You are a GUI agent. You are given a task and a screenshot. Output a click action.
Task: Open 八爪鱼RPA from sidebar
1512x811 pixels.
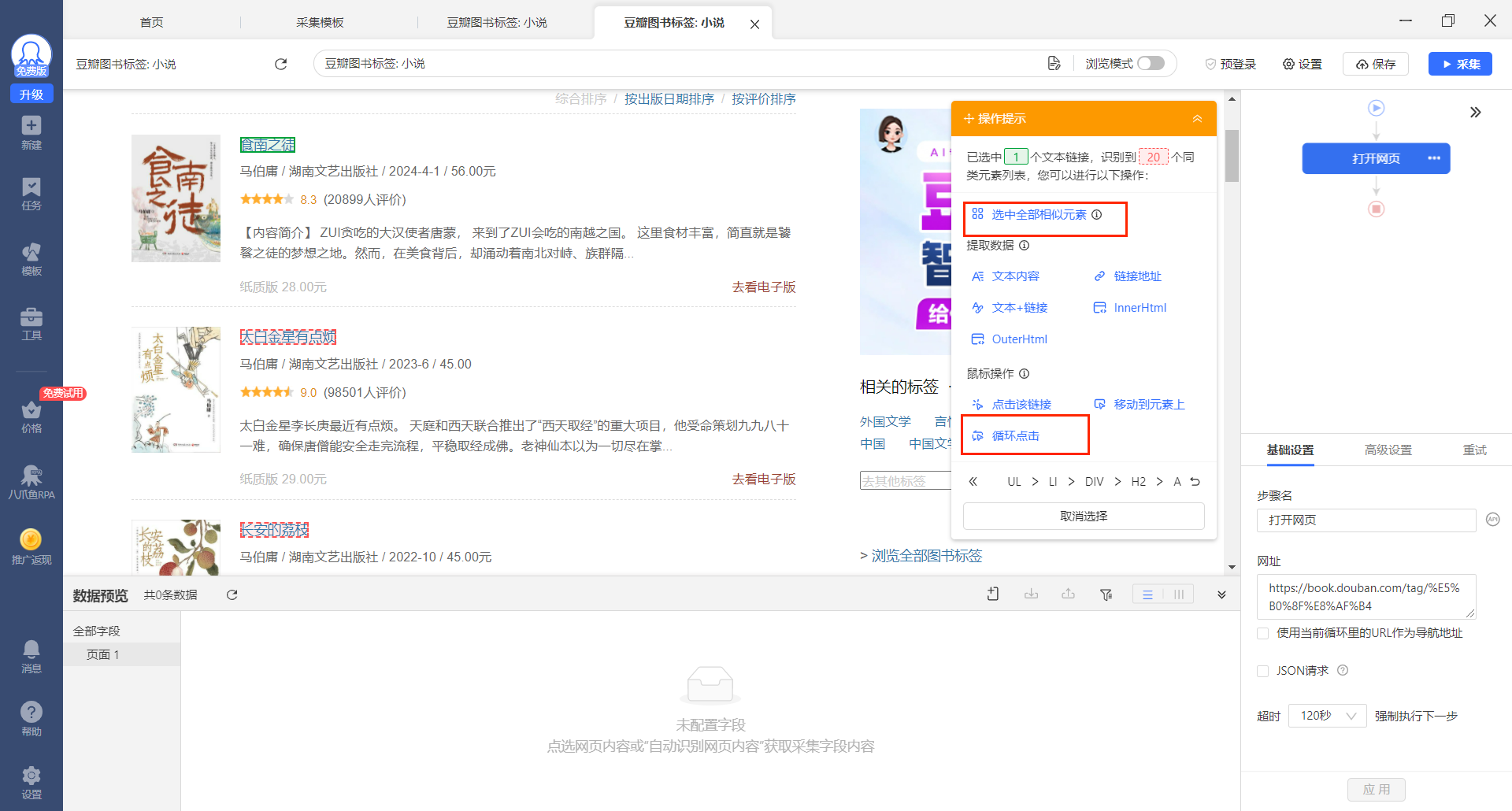pyautogui.click(x=31, y=483)
